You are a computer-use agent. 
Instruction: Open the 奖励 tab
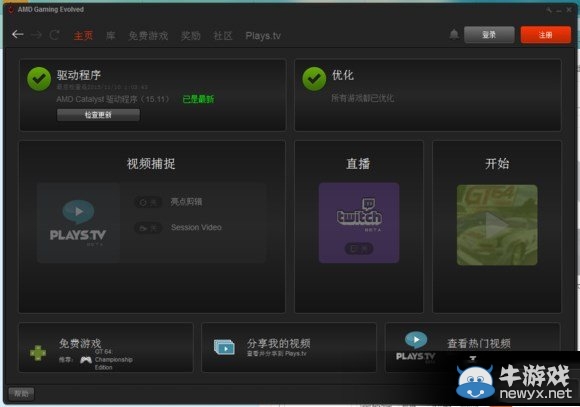click(190, 36)
